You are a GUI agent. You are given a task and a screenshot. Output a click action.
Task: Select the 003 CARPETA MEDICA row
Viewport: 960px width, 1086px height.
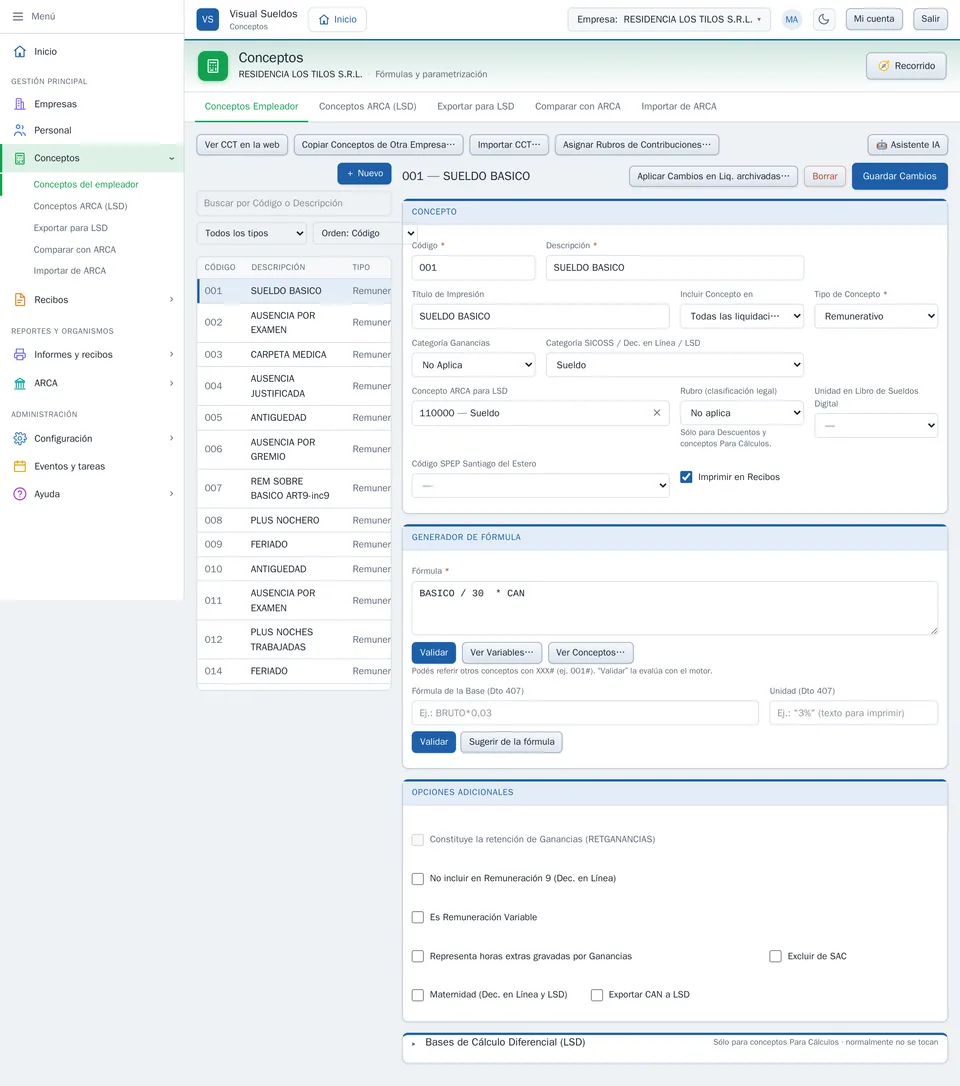tap(294, 355)
